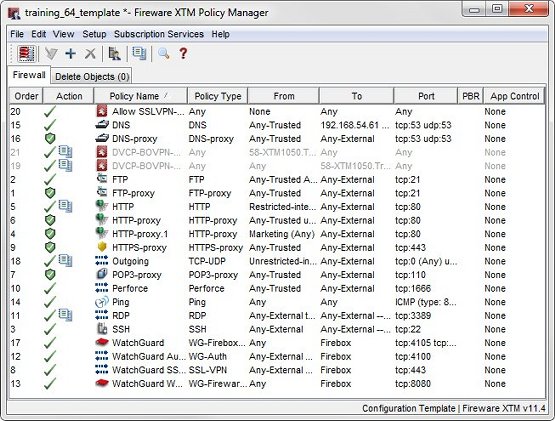Screen dimensions: 555x421
Task: Click the SSL-VPN policy type cell
Action: [207, 370]
